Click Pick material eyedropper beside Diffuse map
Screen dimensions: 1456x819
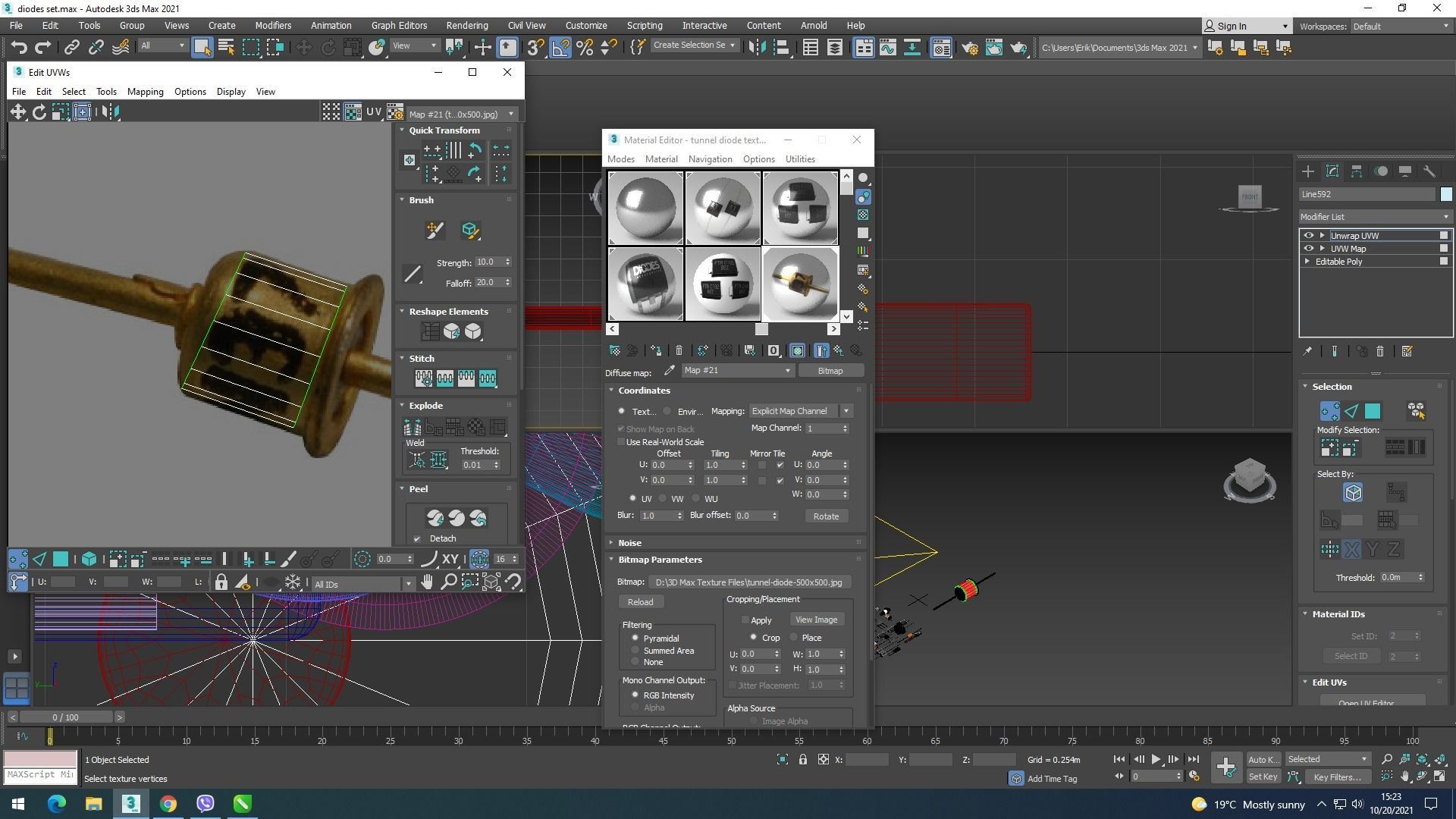pyautogui.click(x=669, y=371)
